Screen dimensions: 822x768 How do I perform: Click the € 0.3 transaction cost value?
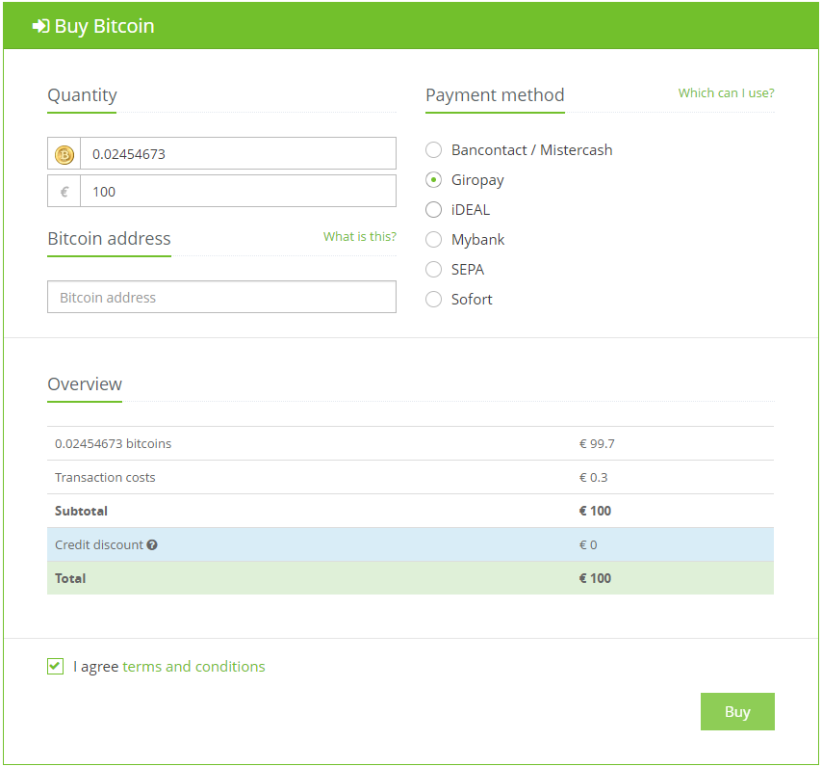pos(593,478)
